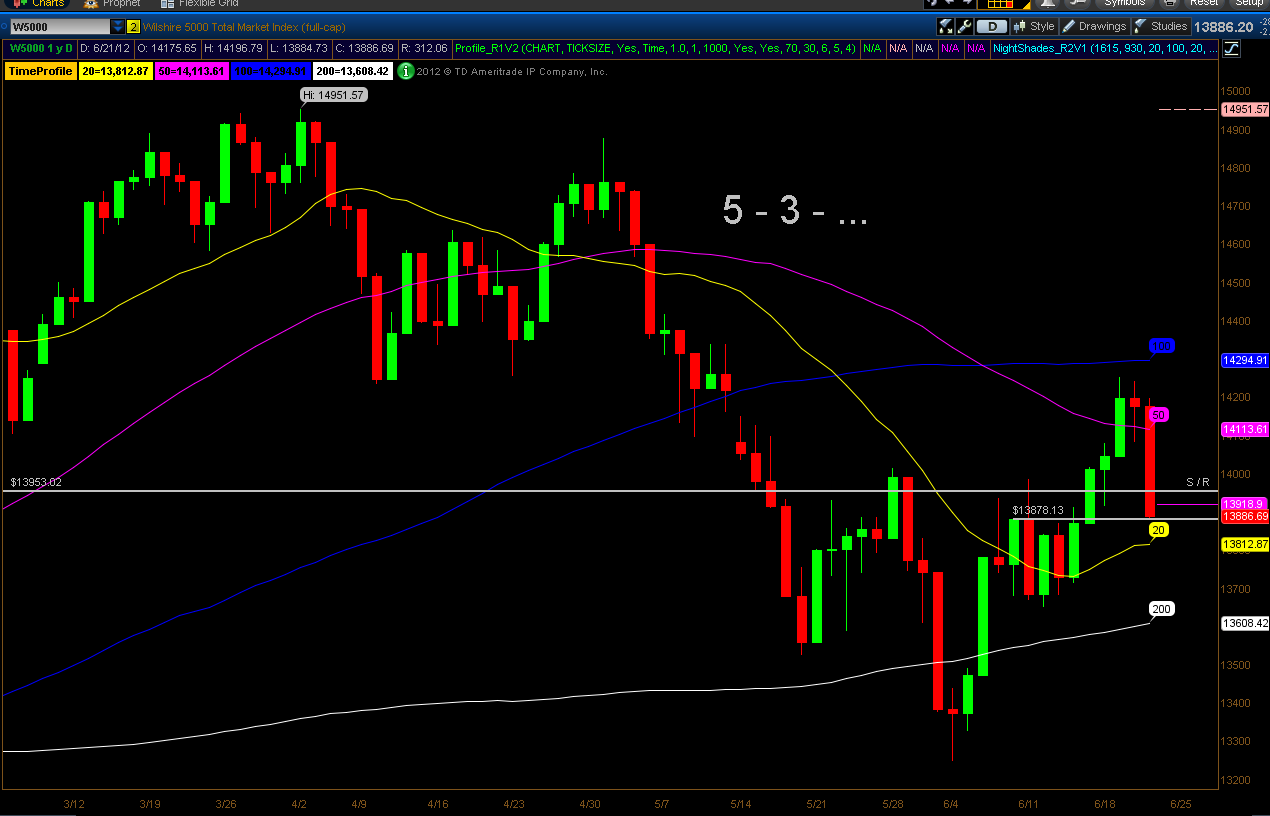Viewport: 1270px width, 816px height.
Task: Click the NightShades_R2V1 study label
Action: coord(1104,48)
